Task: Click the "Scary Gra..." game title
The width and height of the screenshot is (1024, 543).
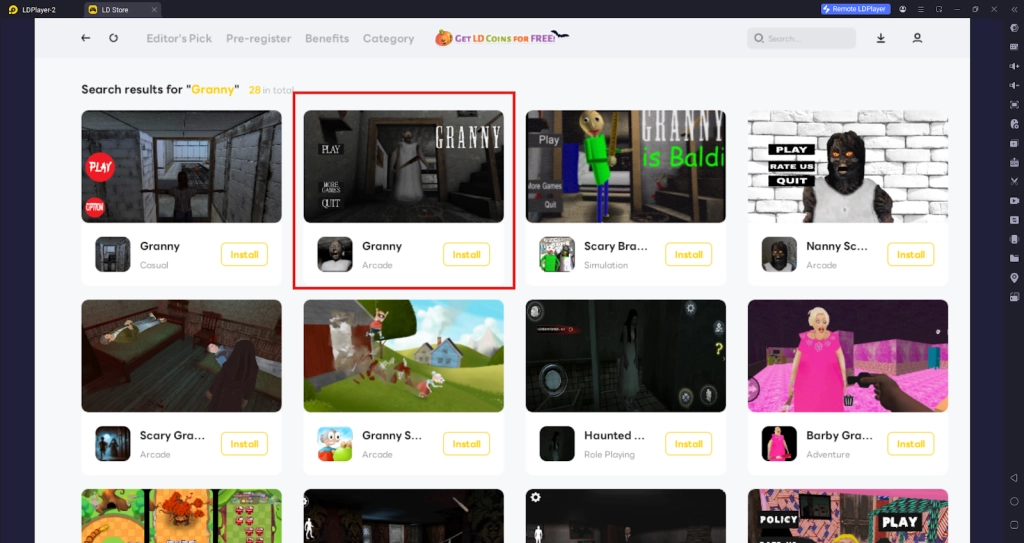Action: click(172, 435)
